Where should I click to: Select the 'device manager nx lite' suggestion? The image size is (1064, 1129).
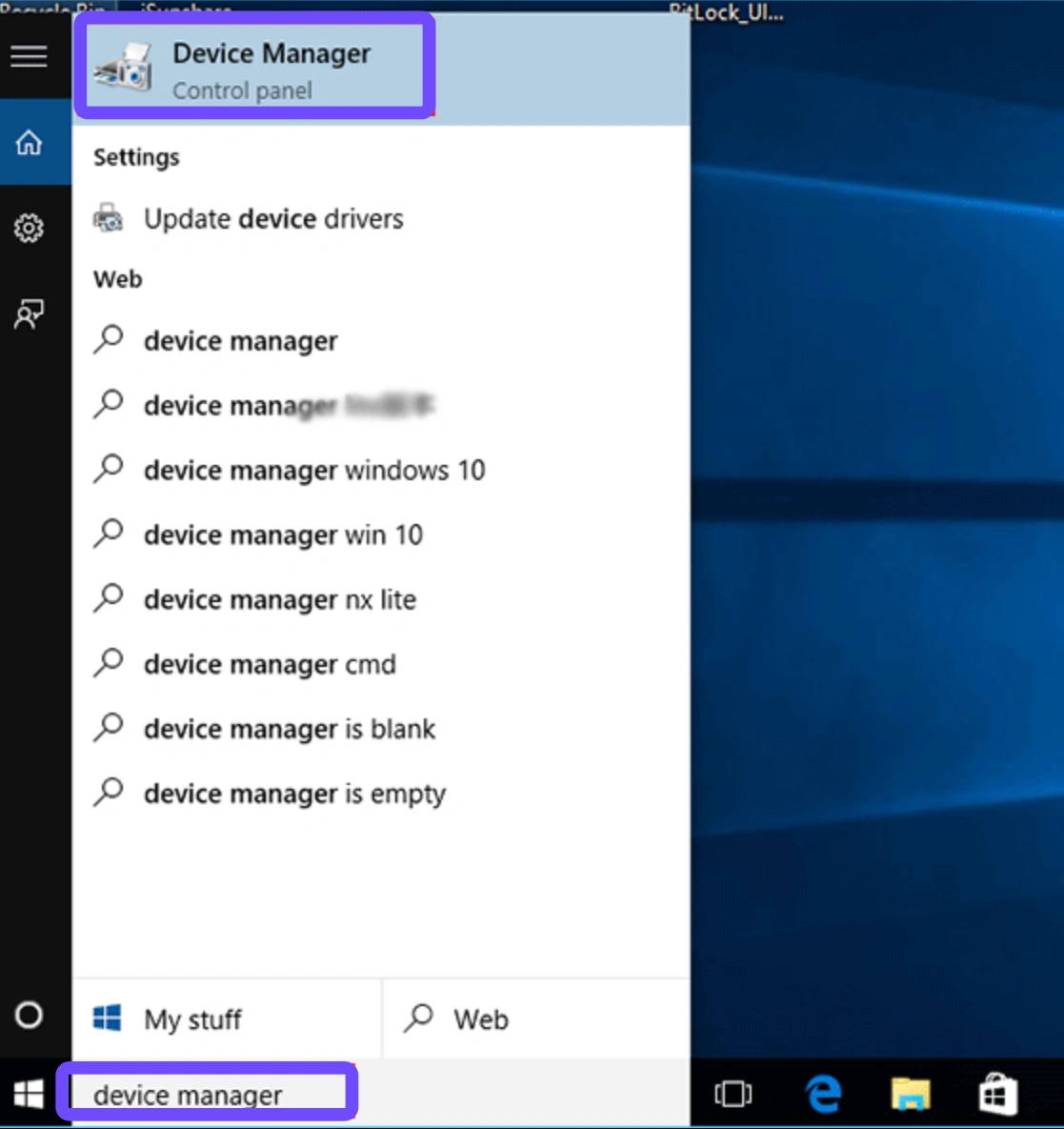tap(279, 600)
